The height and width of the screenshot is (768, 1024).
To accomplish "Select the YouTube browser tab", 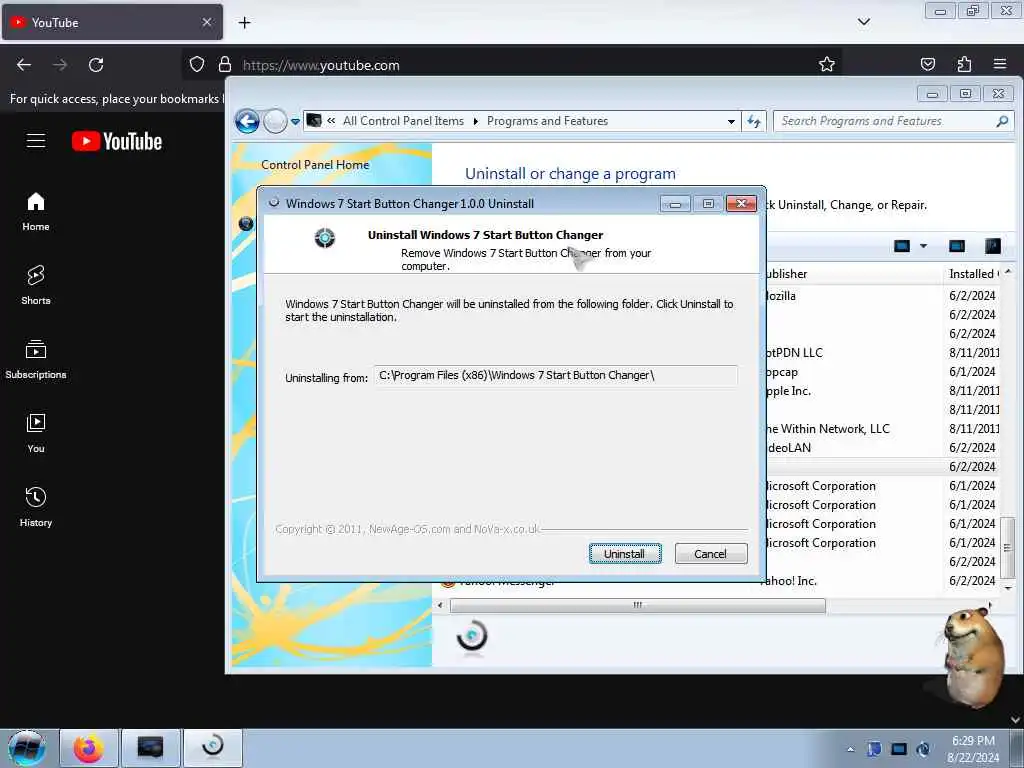I will [112, 22].
